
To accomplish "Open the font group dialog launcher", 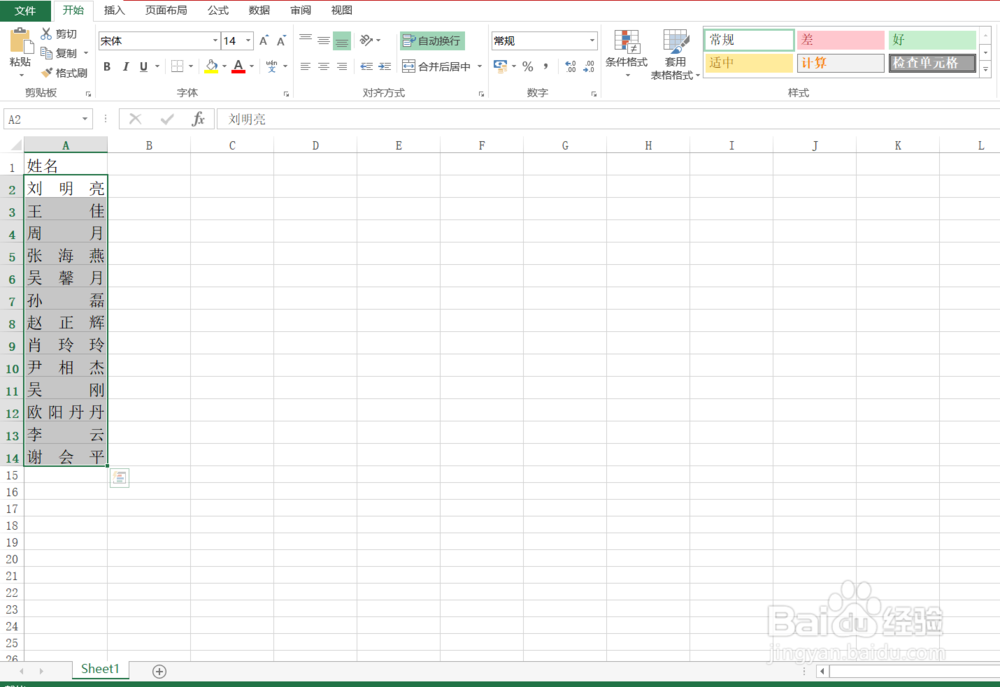I will (286, 94).
